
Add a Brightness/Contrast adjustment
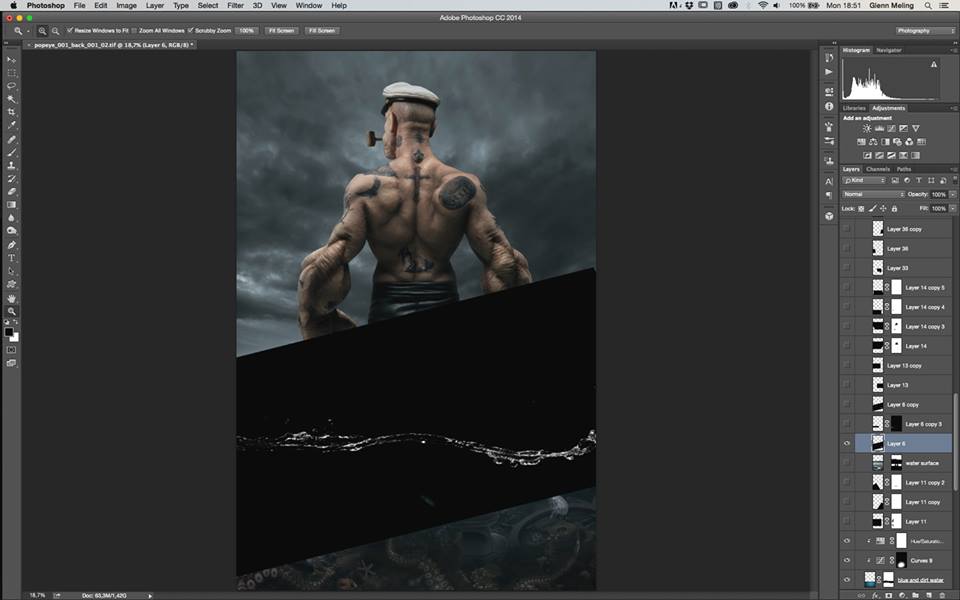pos(866,129)
